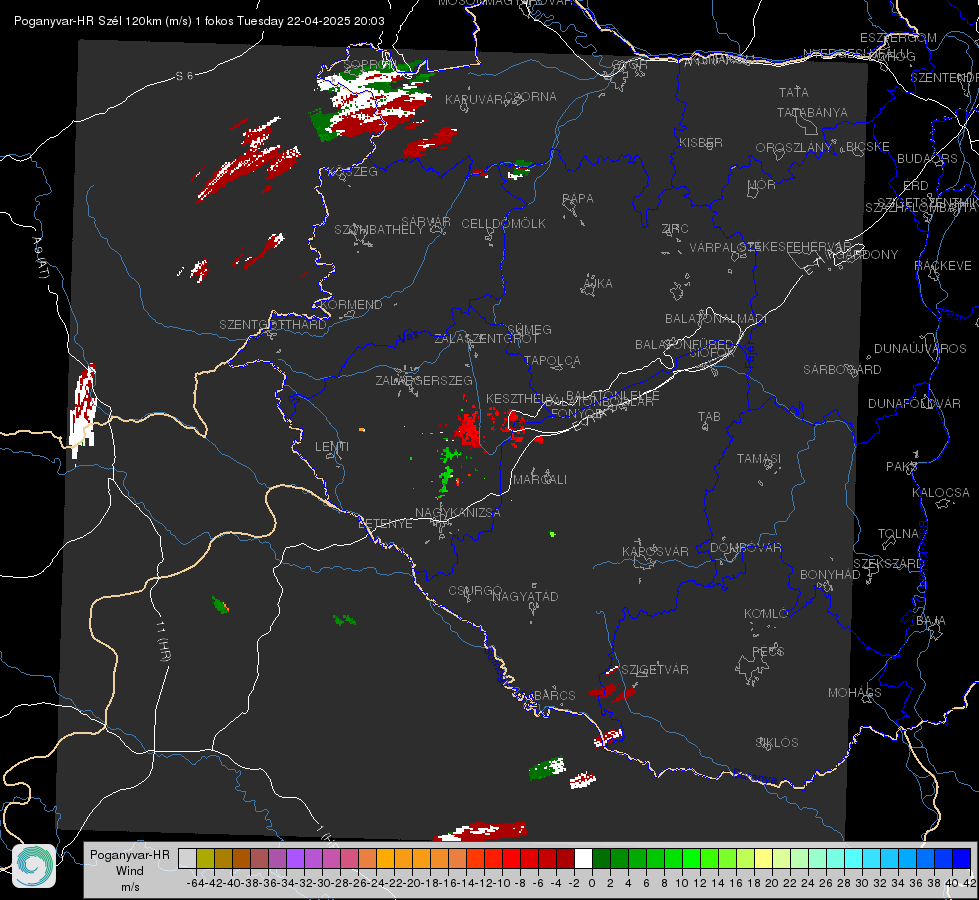
Task: Click the LETENYE city label
Action: pyautogui.click(x=385, y=524)
